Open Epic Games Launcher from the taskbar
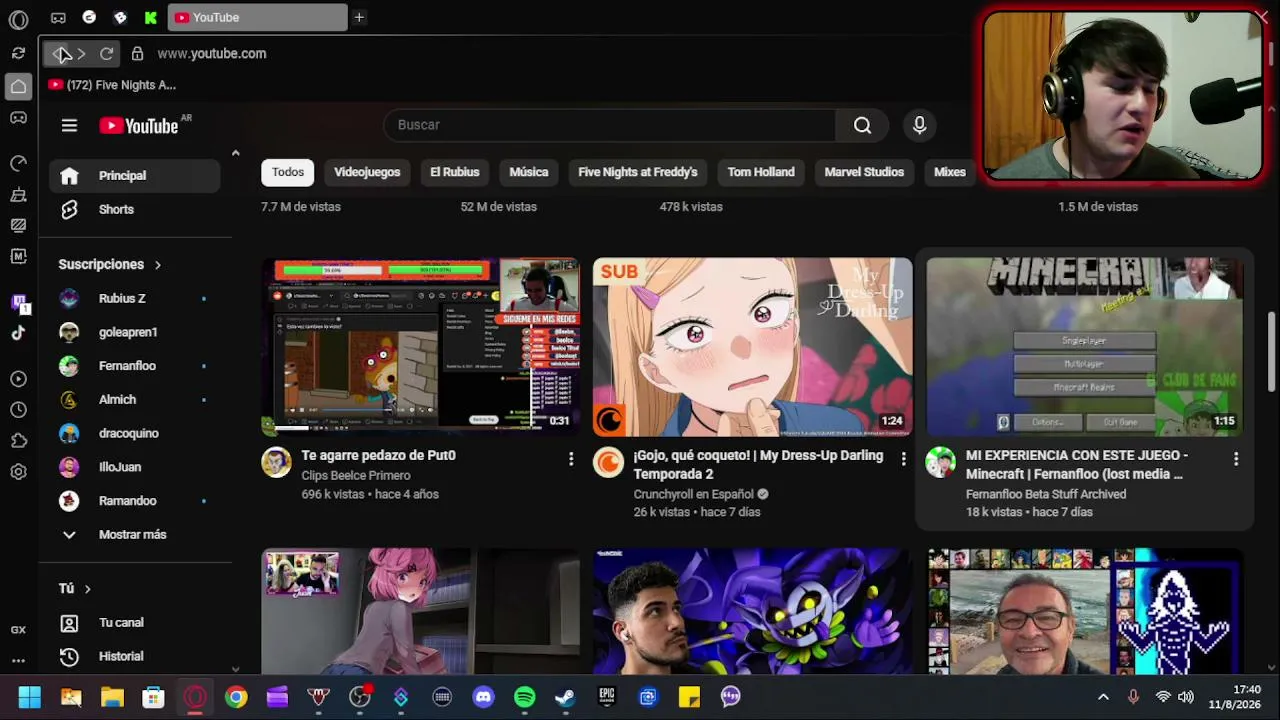Image resolution: width=1280 pixels, height=720 pixels. 606,697
